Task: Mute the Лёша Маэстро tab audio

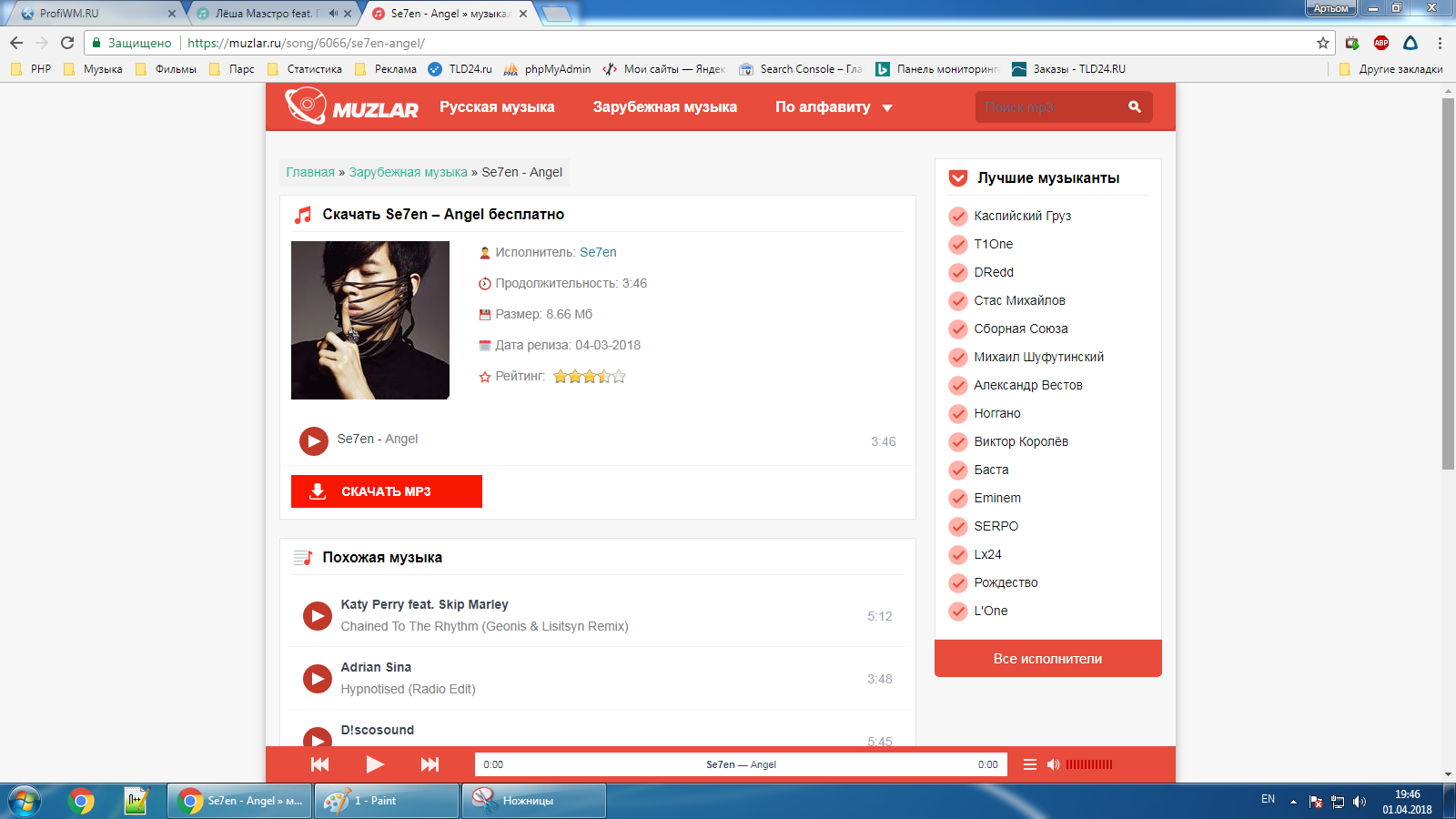Action: pos(333,14)
